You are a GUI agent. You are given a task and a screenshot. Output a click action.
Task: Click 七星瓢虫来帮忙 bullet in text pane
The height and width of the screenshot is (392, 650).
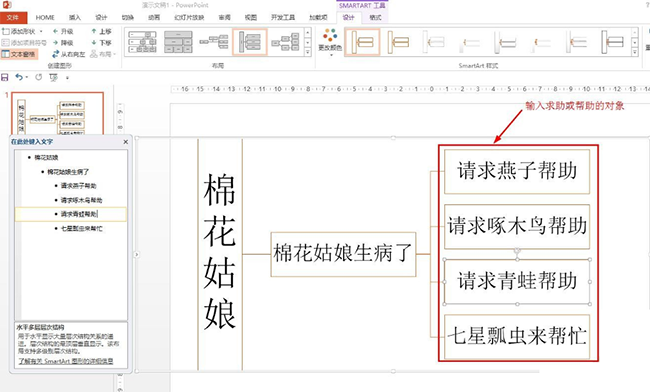(81, 228)
